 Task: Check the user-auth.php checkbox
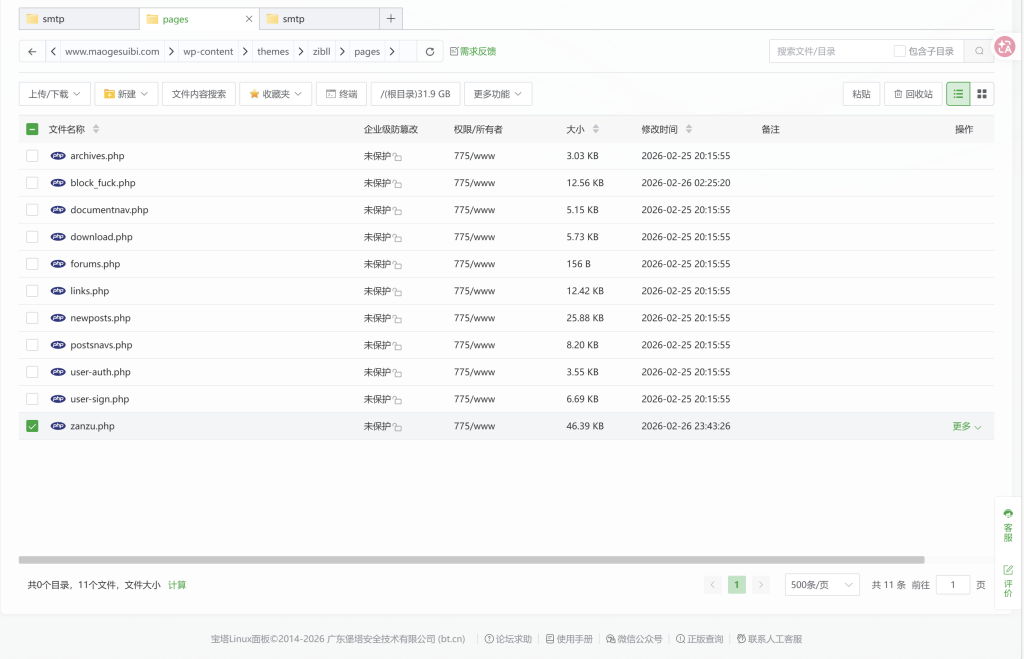click(32, 372)
